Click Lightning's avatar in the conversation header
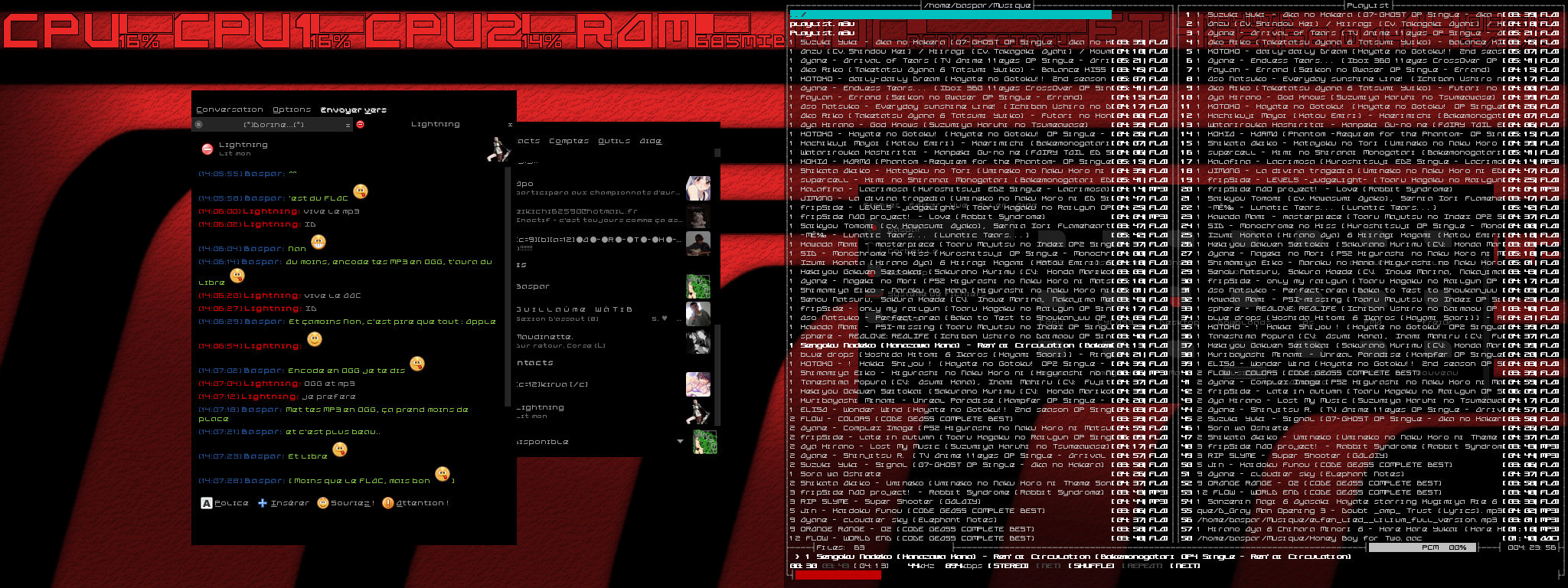This screenshot has height=588, width=1568. click(x=498, y=149)
